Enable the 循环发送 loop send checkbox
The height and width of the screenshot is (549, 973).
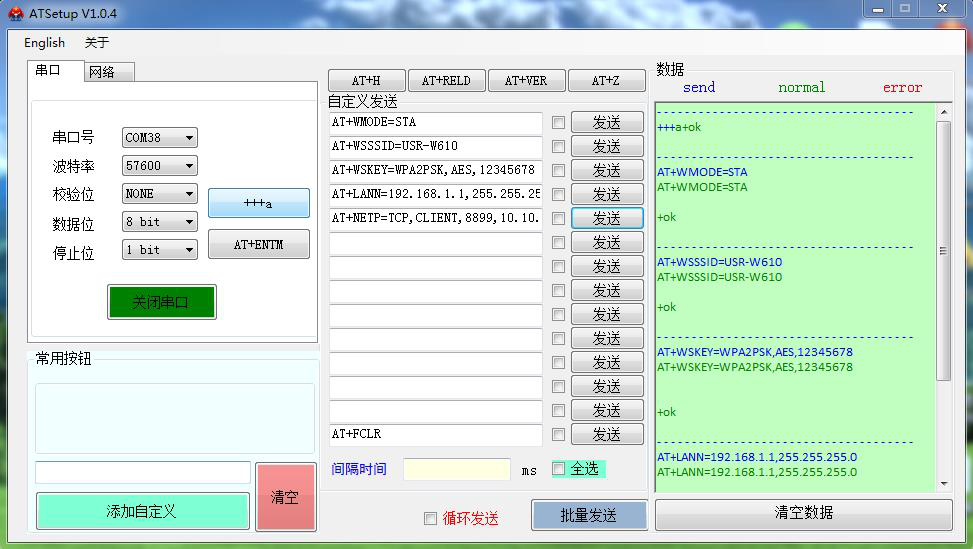(x=430, y=518)
